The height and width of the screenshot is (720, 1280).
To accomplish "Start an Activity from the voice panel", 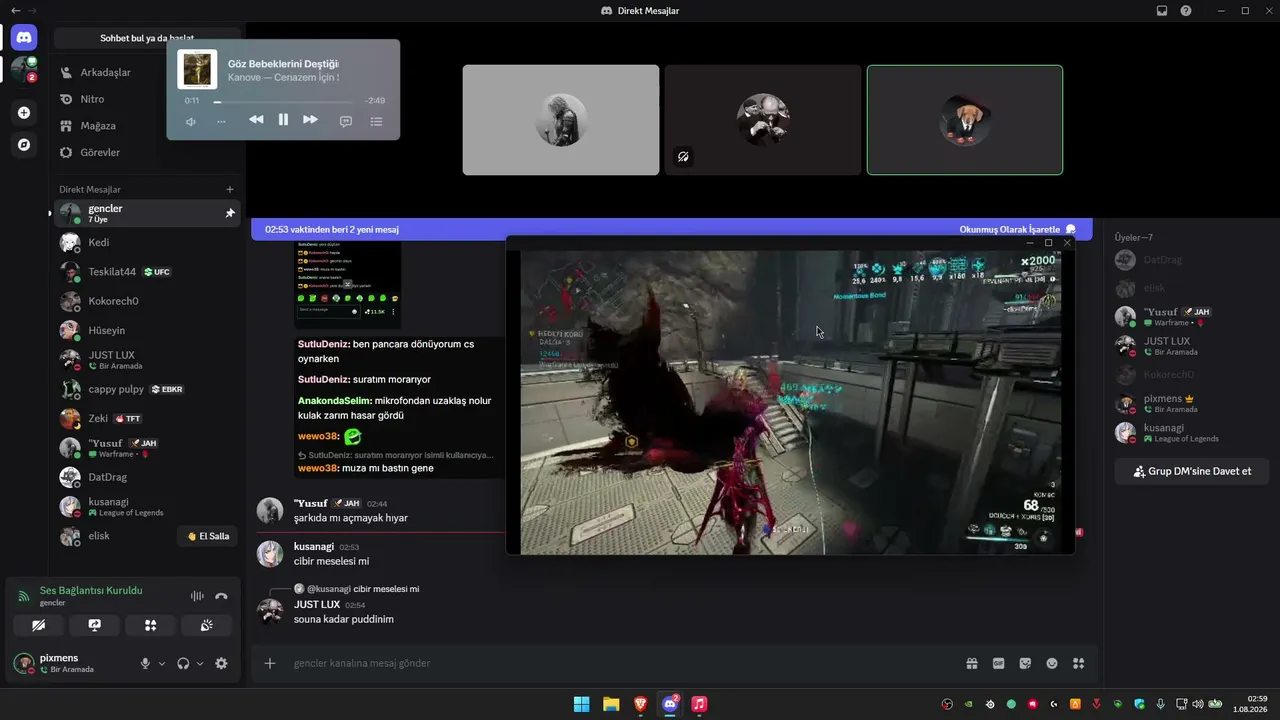I will (151, 625).
